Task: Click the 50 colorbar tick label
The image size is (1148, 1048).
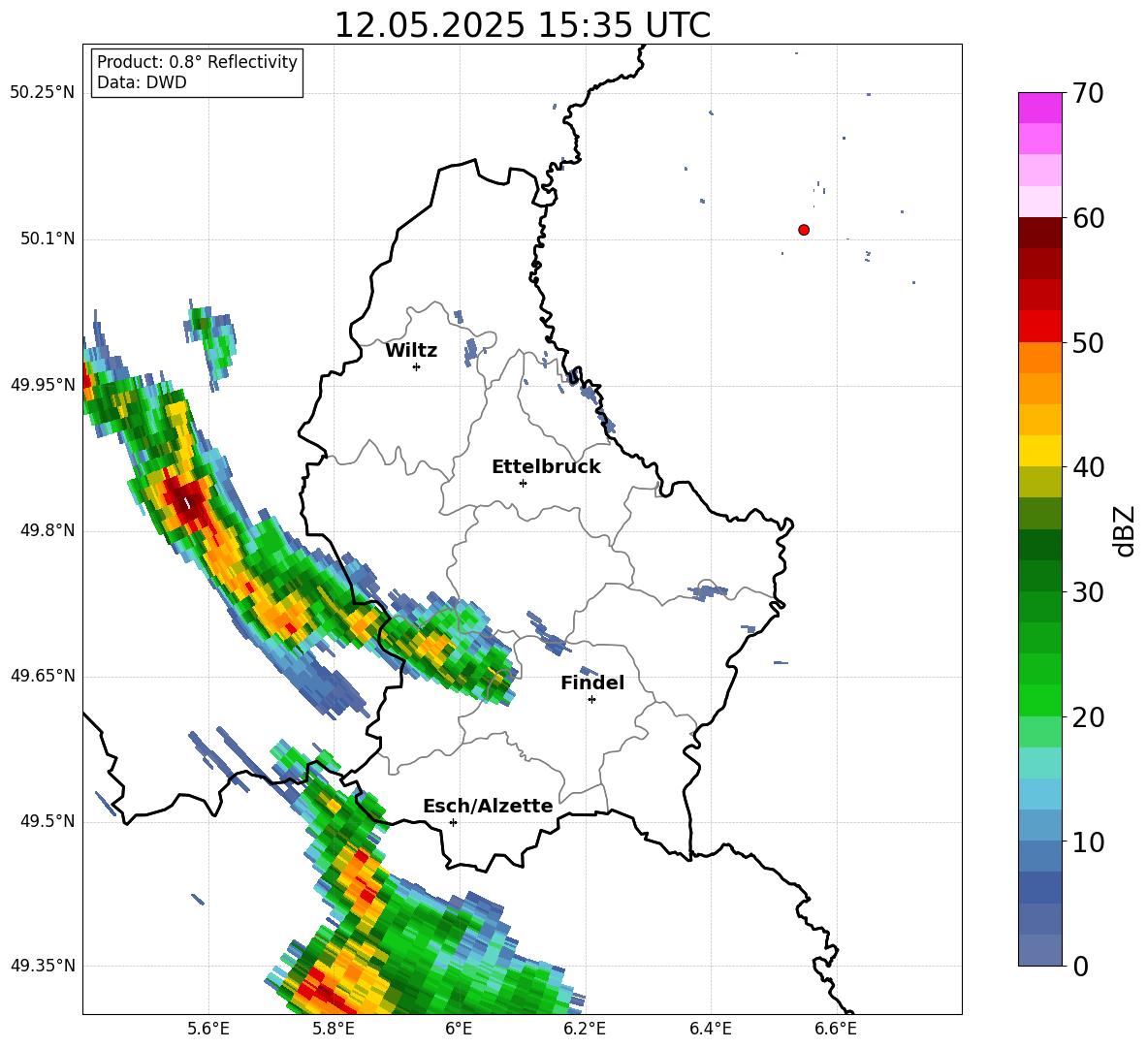Action: [1087, 342]
